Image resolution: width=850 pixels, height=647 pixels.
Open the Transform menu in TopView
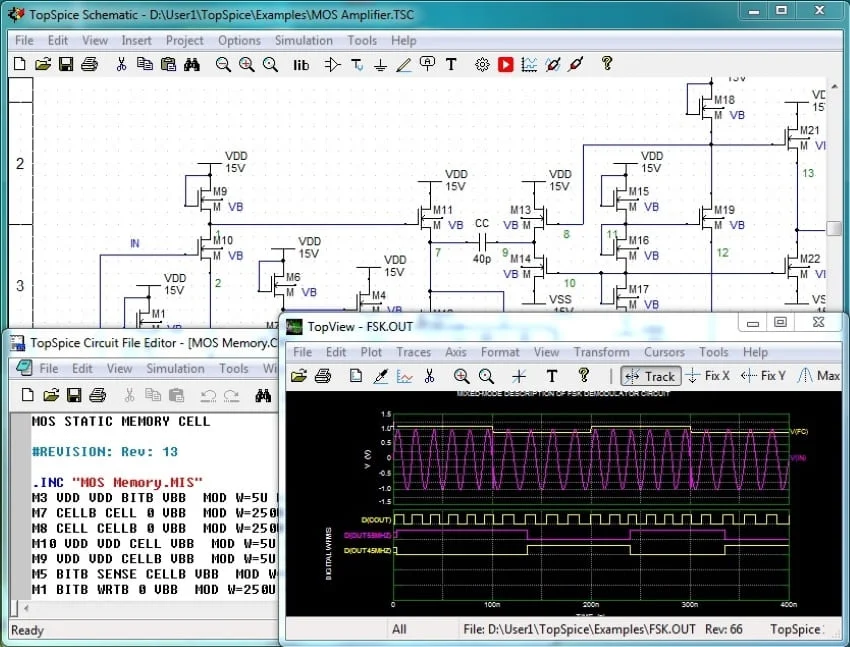(601, 352)
